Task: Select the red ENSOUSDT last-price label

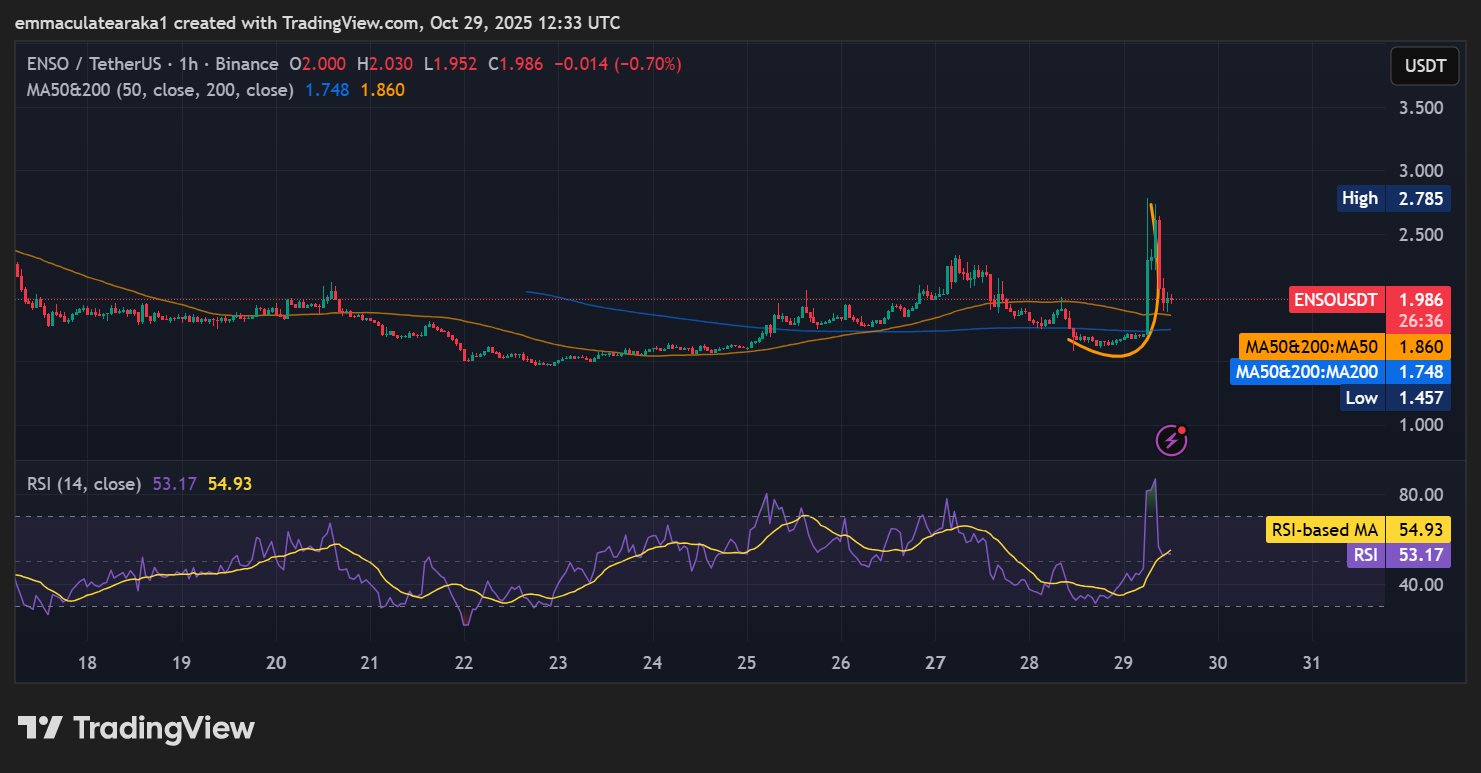Action: 1337,299
